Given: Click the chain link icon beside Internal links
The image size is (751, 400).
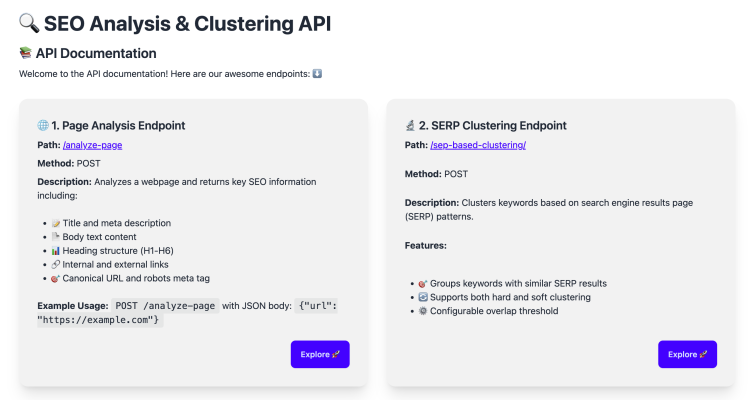Looking at the screenshot, I should 55,264.
